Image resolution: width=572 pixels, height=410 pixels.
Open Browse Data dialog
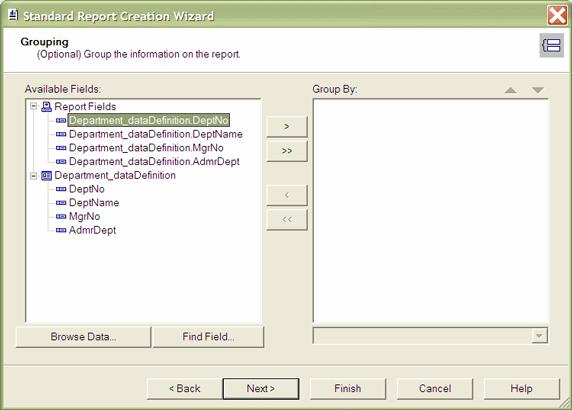point(84,336)
